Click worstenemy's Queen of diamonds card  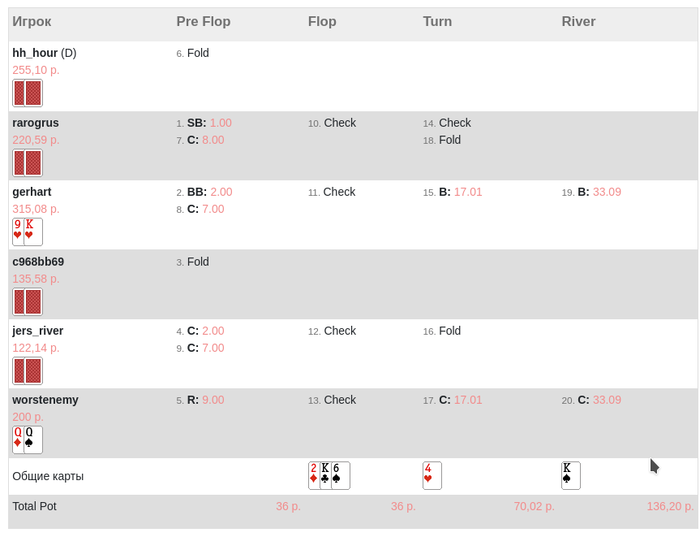click(x=18, y=440)
